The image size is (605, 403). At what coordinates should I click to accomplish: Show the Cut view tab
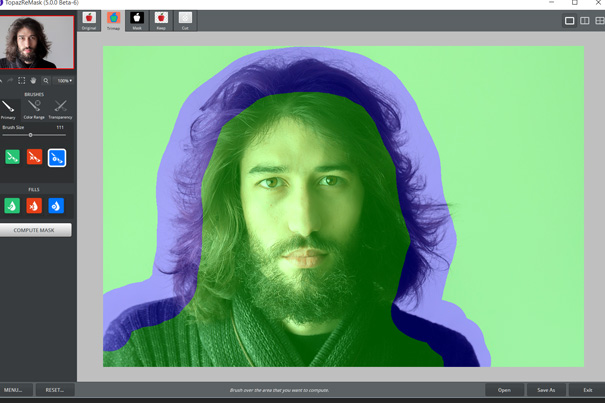185,21
